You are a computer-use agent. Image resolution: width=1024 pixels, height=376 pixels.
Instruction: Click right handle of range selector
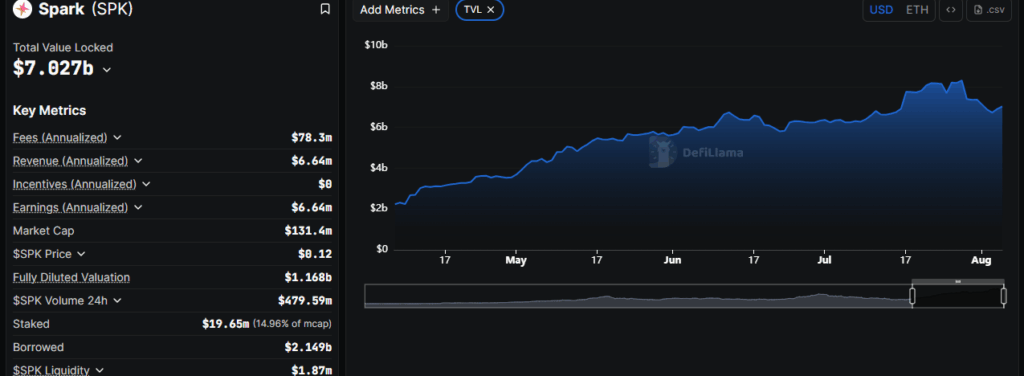click(x=1004, y=296)
